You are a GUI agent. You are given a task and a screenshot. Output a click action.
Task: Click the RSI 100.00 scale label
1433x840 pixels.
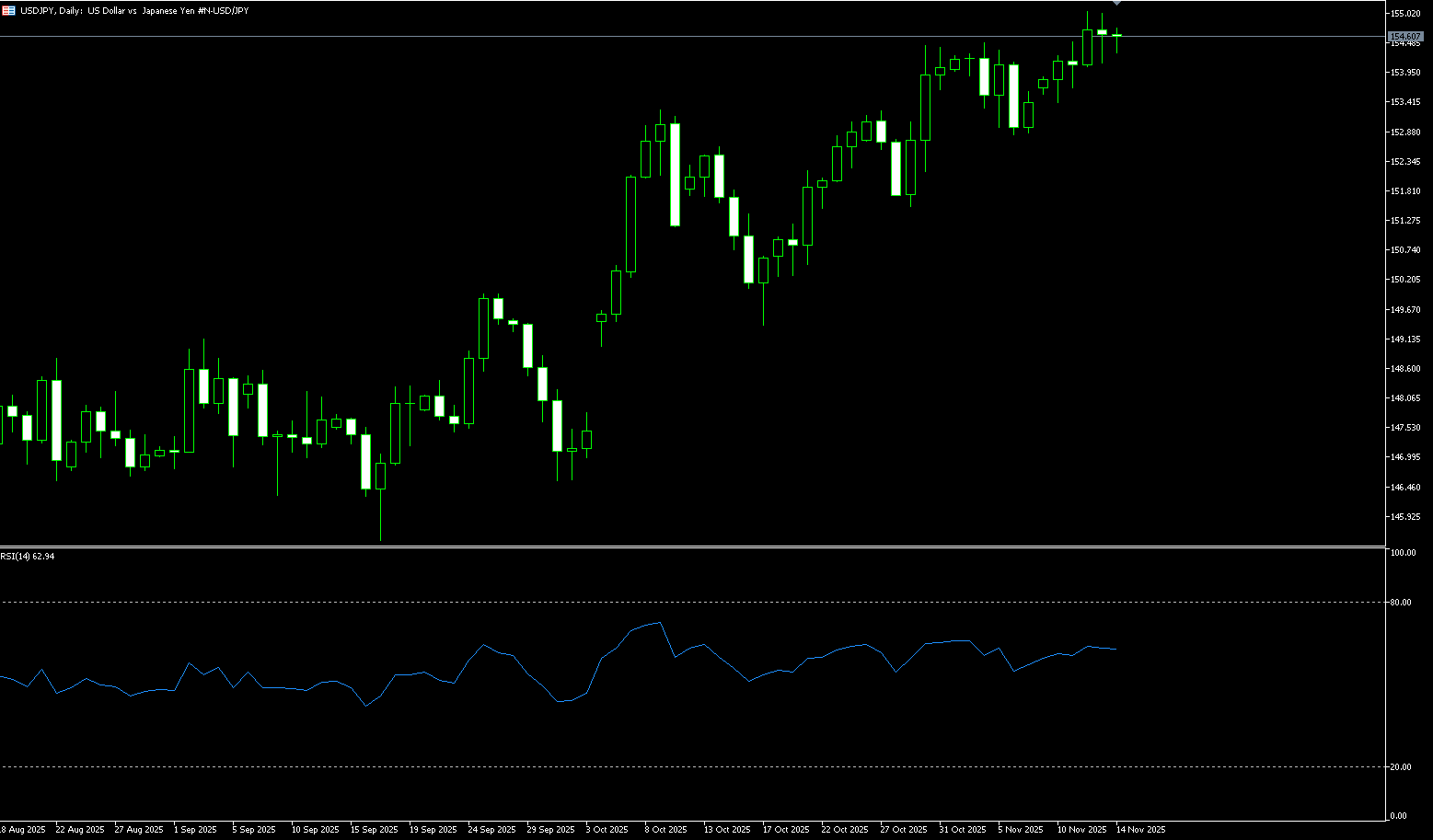(1404, 553)
